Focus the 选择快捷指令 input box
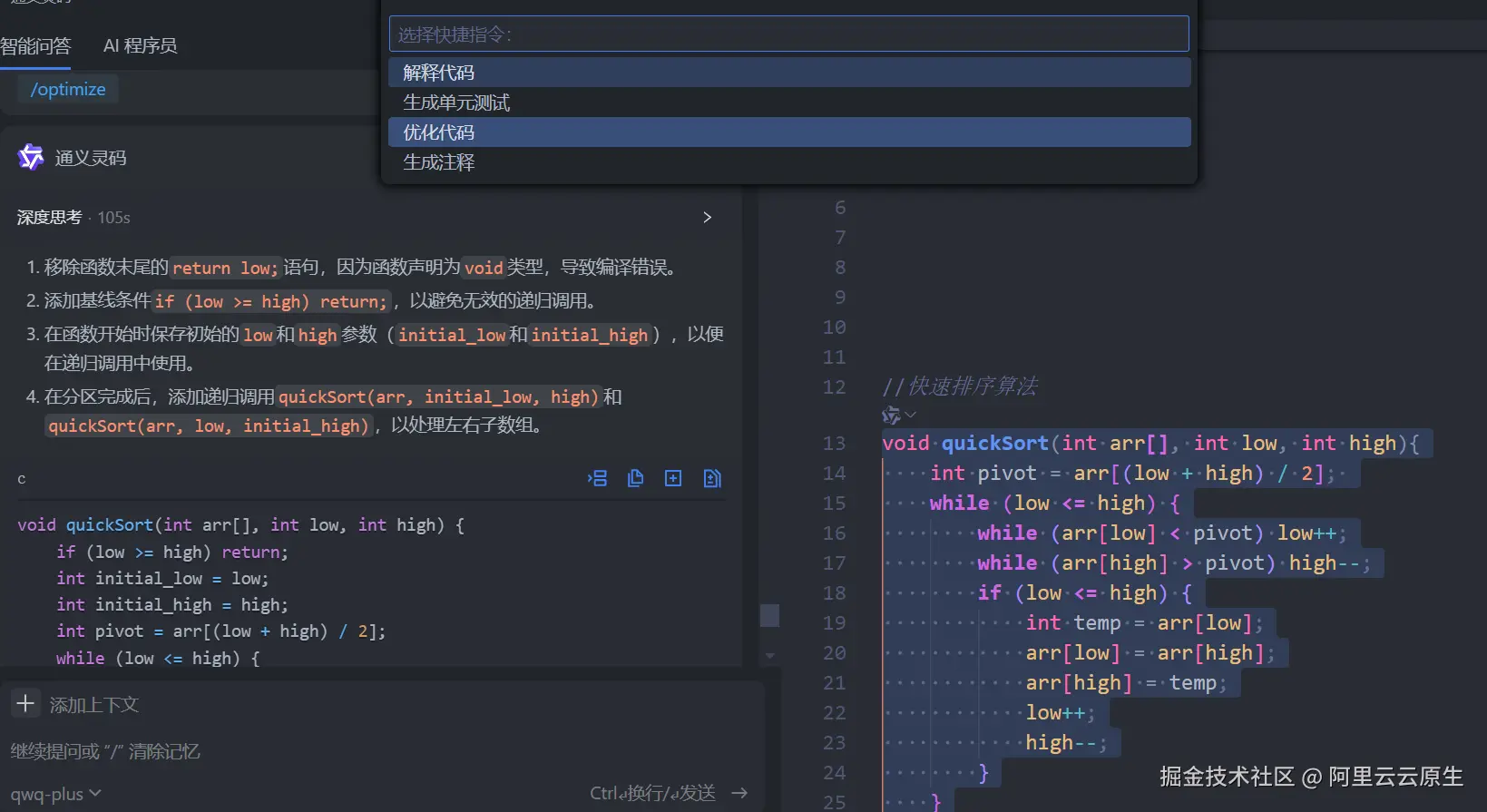The height and width of the screenshot is (812, 1487). tap(789, 34)
